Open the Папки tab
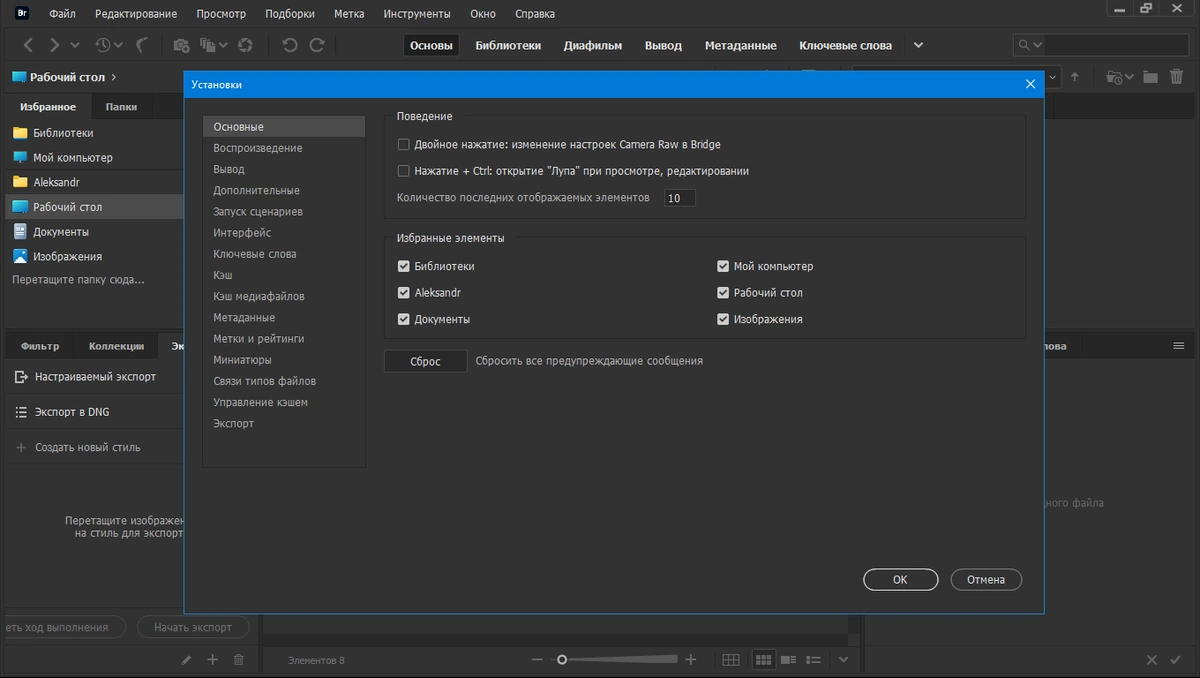The height and width of the screenshot is (678, 1200). [122, 107]
